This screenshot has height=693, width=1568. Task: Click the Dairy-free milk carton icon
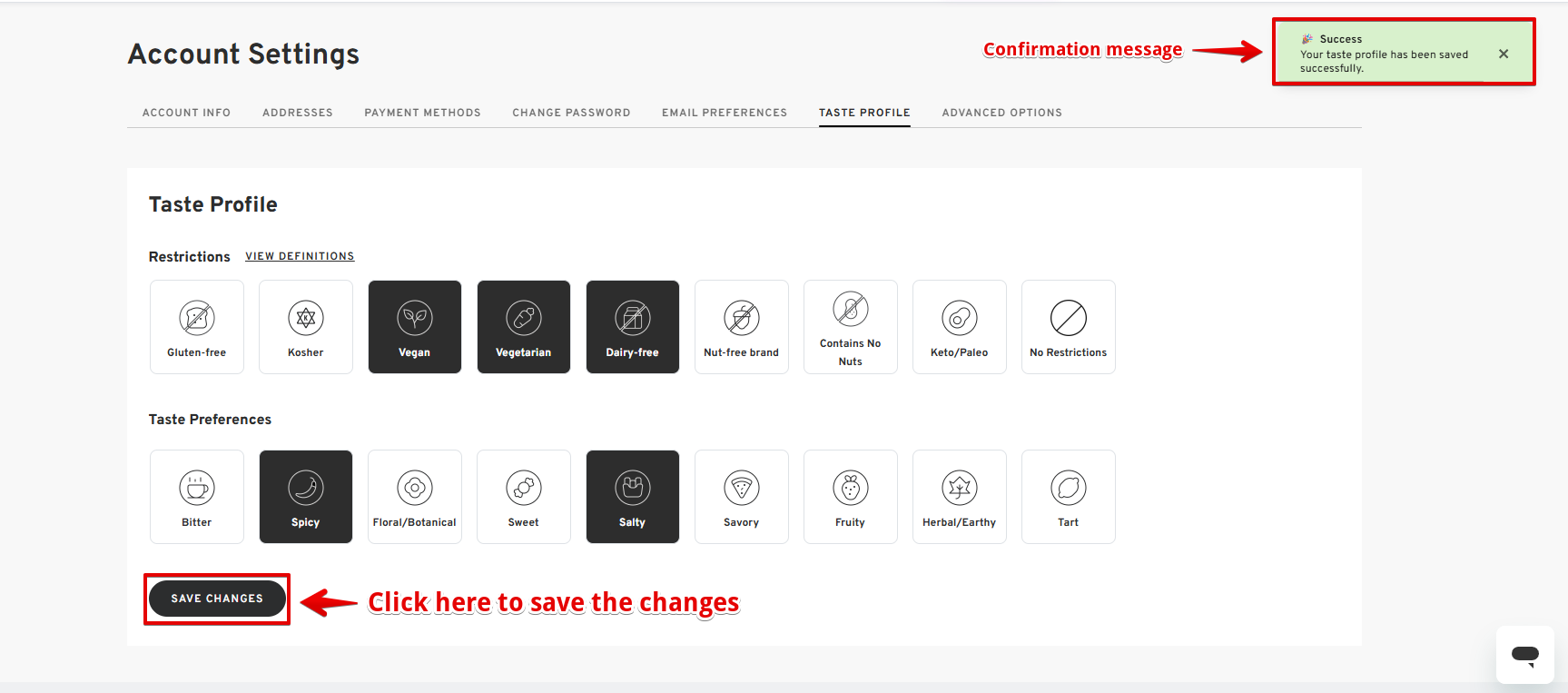pos(633,318)
